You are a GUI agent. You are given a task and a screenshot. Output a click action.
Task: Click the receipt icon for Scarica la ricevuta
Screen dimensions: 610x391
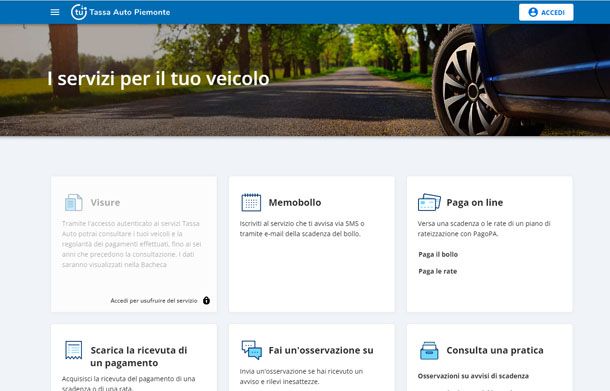coord(74,350)
